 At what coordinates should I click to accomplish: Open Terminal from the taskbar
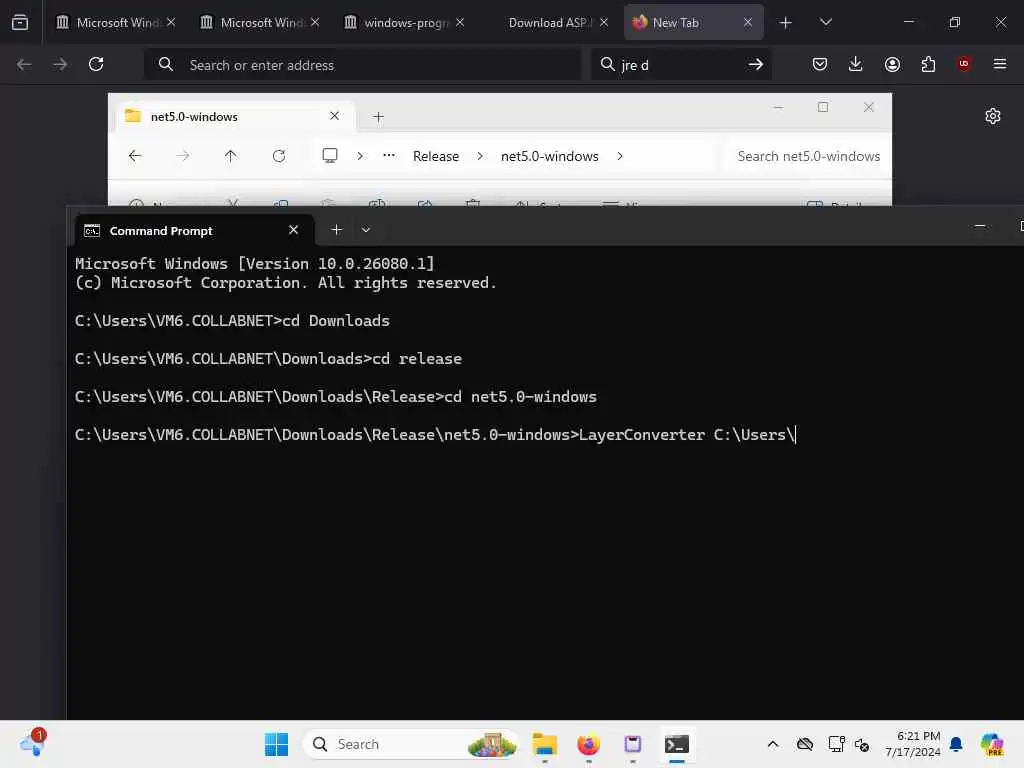click(677, 744)
